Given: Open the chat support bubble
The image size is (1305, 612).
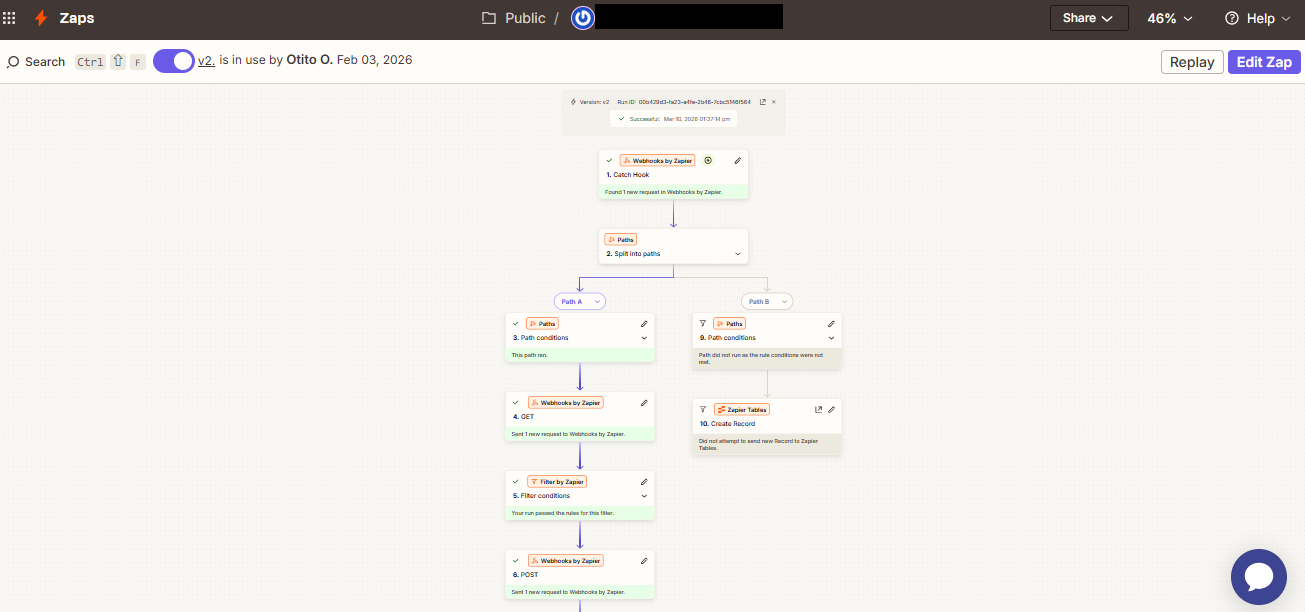Looking at the screenshot, I should tap(1258, 577).
